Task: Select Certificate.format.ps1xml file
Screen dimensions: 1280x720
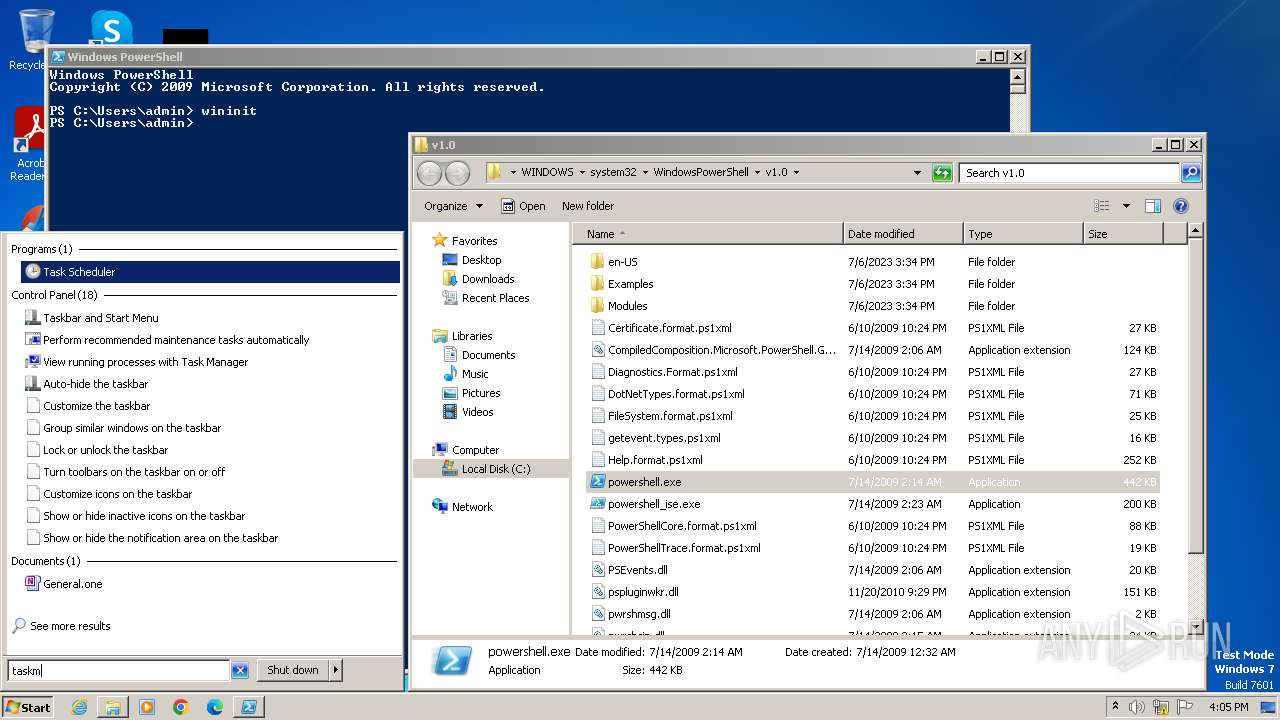Action: [669, 328]
